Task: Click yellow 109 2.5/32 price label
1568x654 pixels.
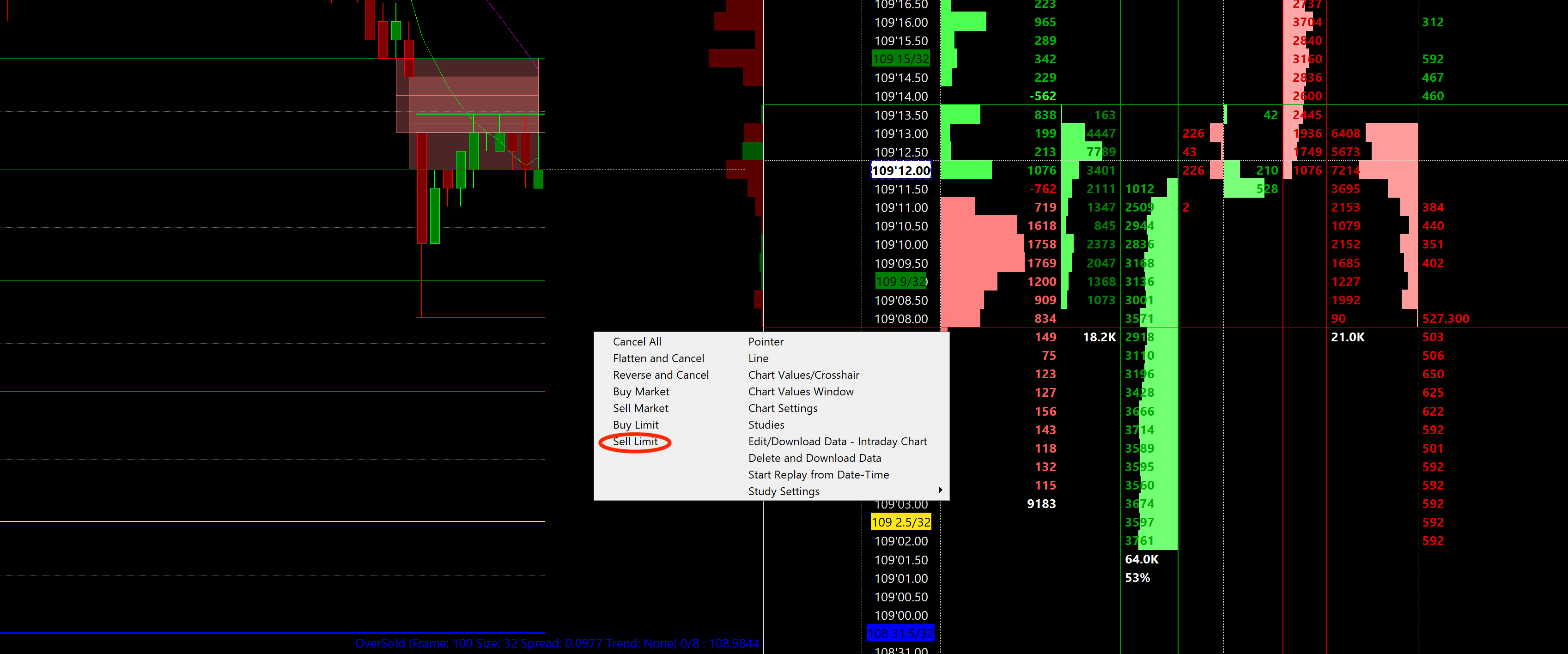Action: [x=901, y=522]
